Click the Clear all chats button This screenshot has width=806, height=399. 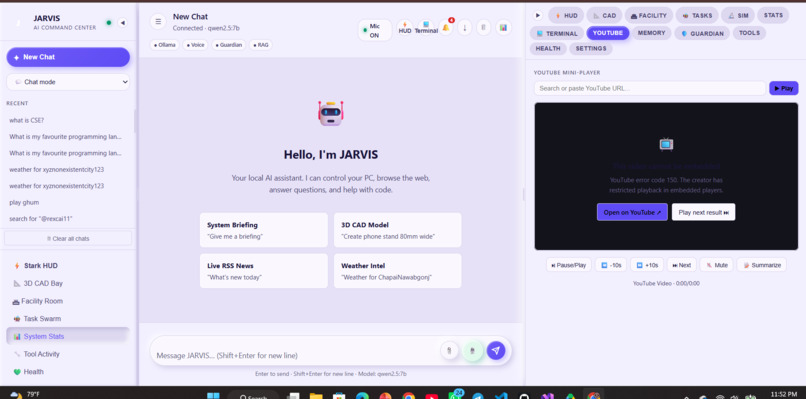68,239
